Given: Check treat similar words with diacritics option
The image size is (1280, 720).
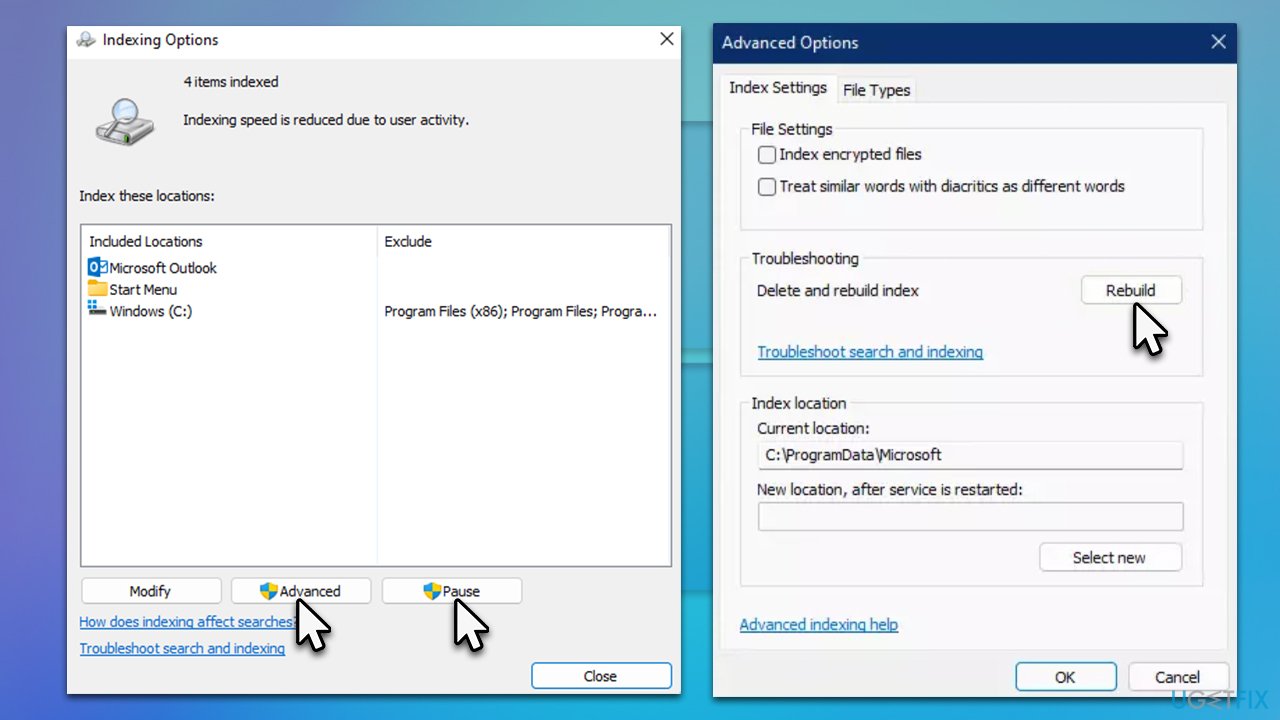Looking at the screenshot, I should click(x=766, y=187).
